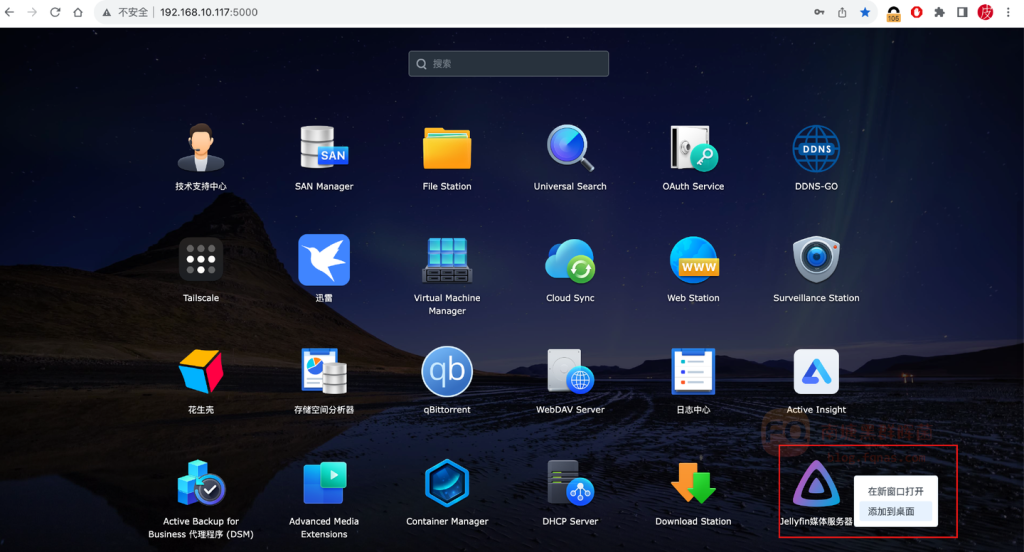Choose '添加到桌面' in context menu
The height and width of the screenshot is (552, 1024).
pyautogui.click(x=890, y=511)
